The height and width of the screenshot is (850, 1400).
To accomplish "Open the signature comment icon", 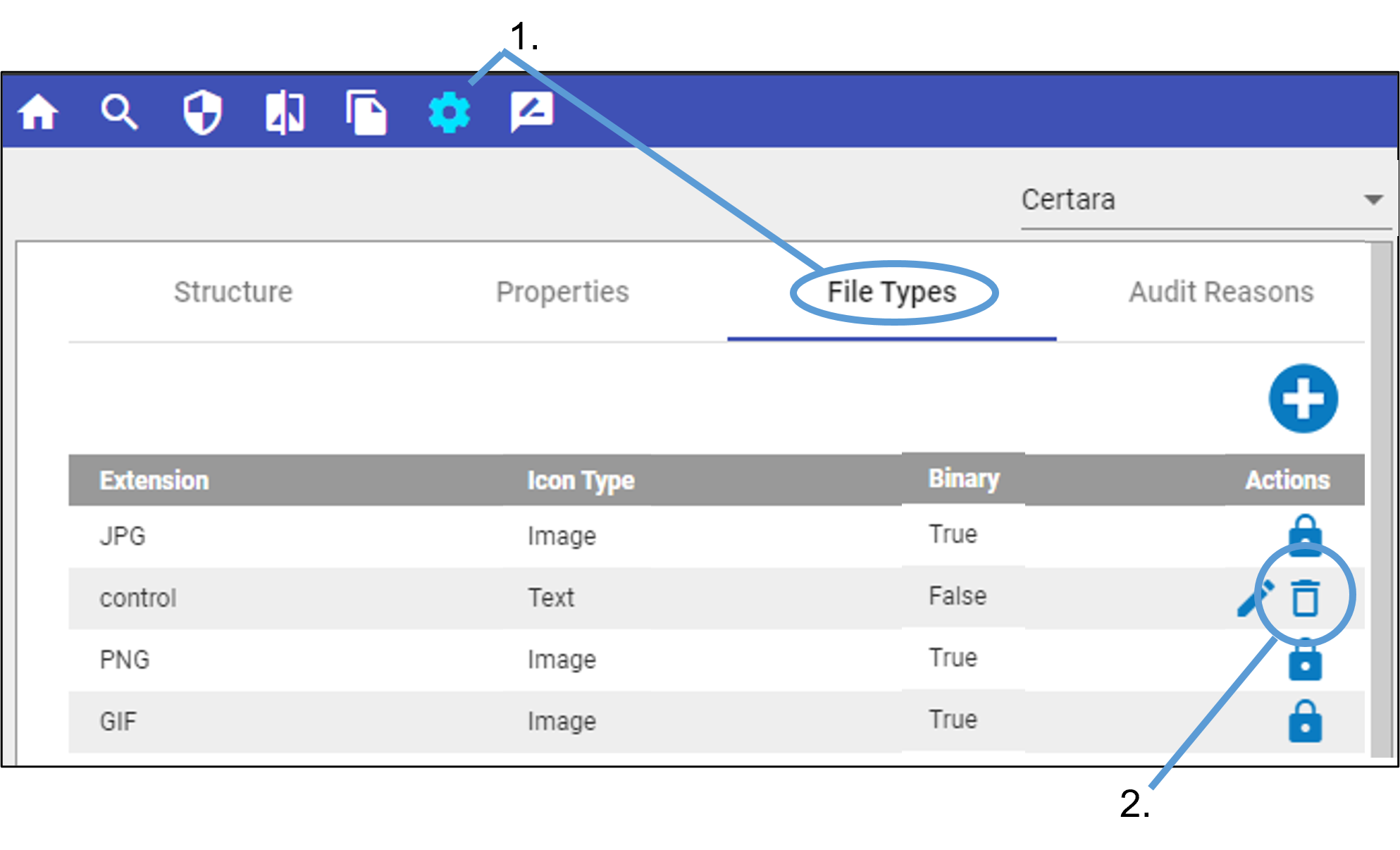I will click(x=532, y=111).
